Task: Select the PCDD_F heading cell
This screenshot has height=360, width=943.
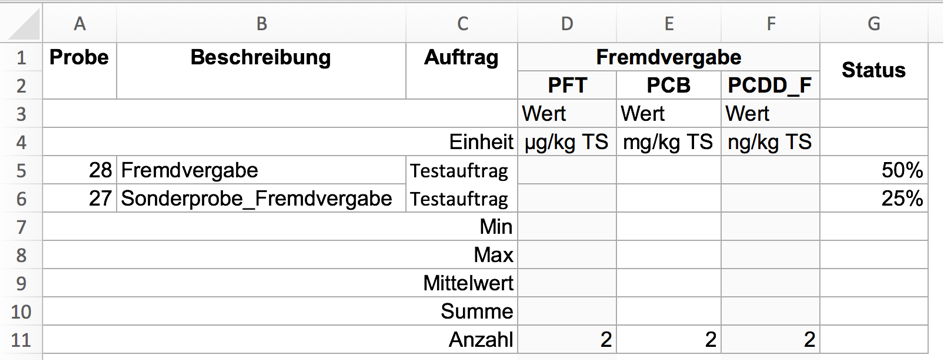Action: (x=770, y=86)
